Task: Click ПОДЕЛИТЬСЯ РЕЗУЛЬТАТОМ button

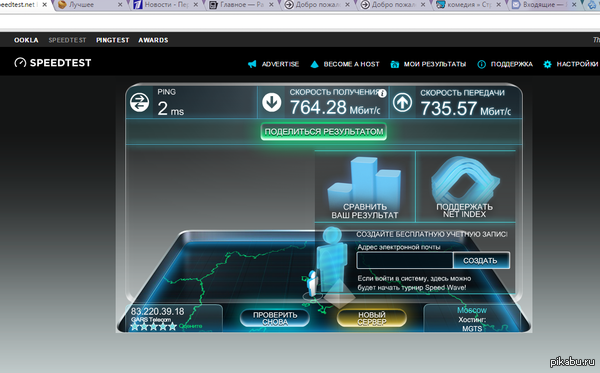Action: click(x=324, y=132)
